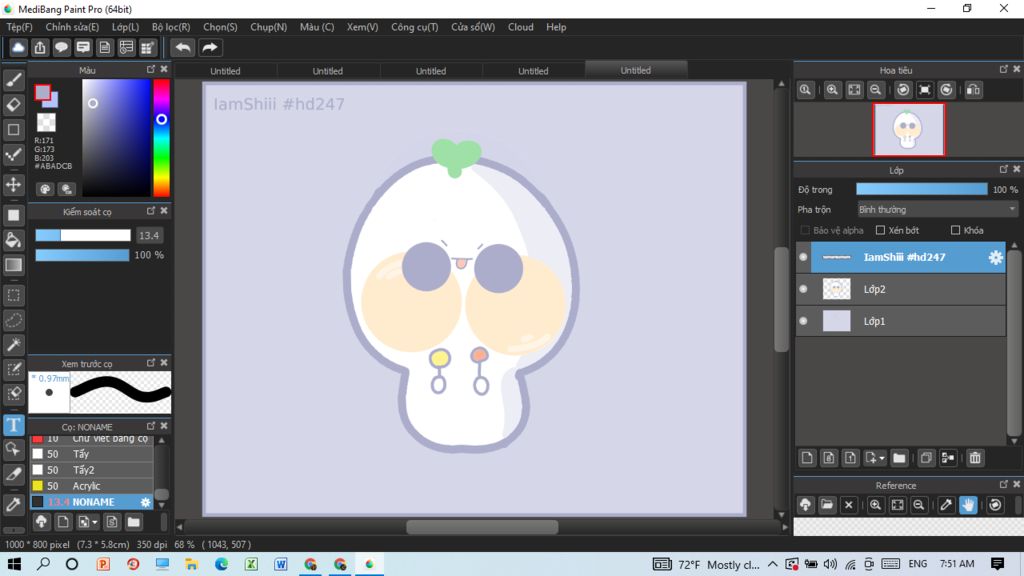
Task: Click the fit-to-window icon in the Navigator panel
Action: pos(854,90)
